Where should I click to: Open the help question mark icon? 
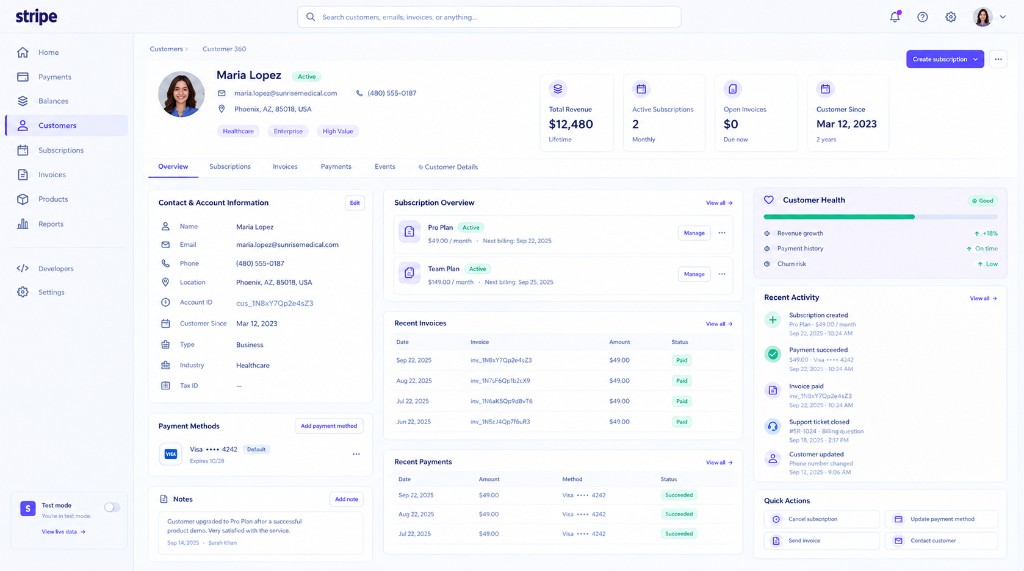[x=922, y=17]
